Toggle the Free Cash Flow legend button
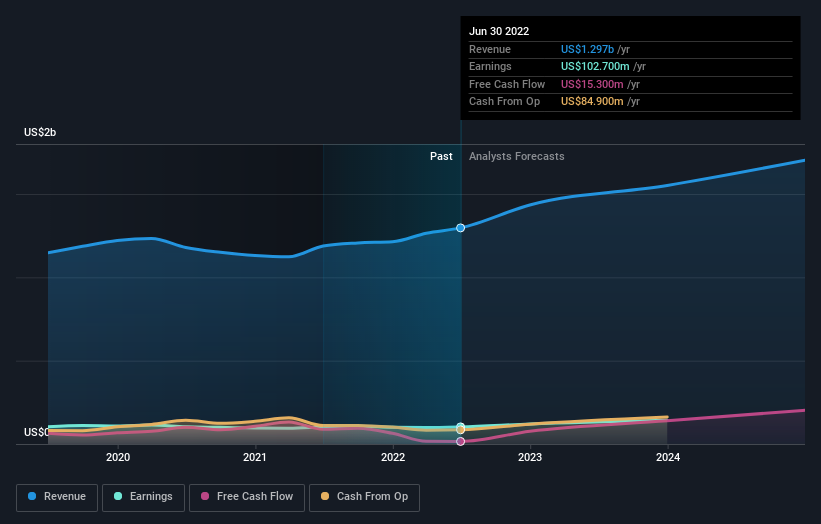The height and width of the screenshot is (524, 821). pos(247,497)
